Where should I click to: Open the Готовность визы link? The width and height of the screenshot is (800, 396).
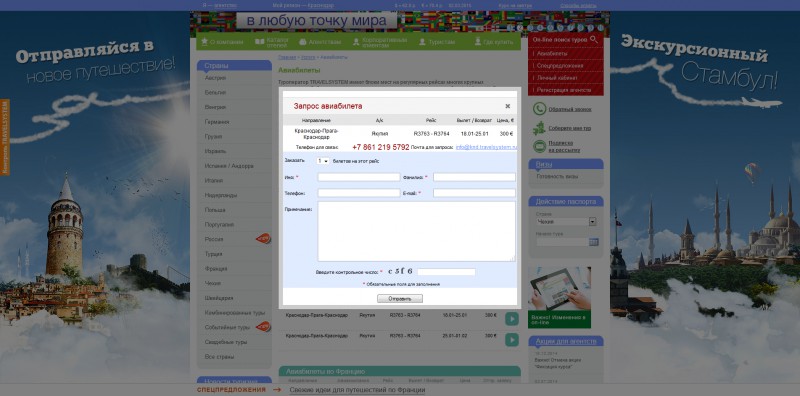click(x=557, y=176)
